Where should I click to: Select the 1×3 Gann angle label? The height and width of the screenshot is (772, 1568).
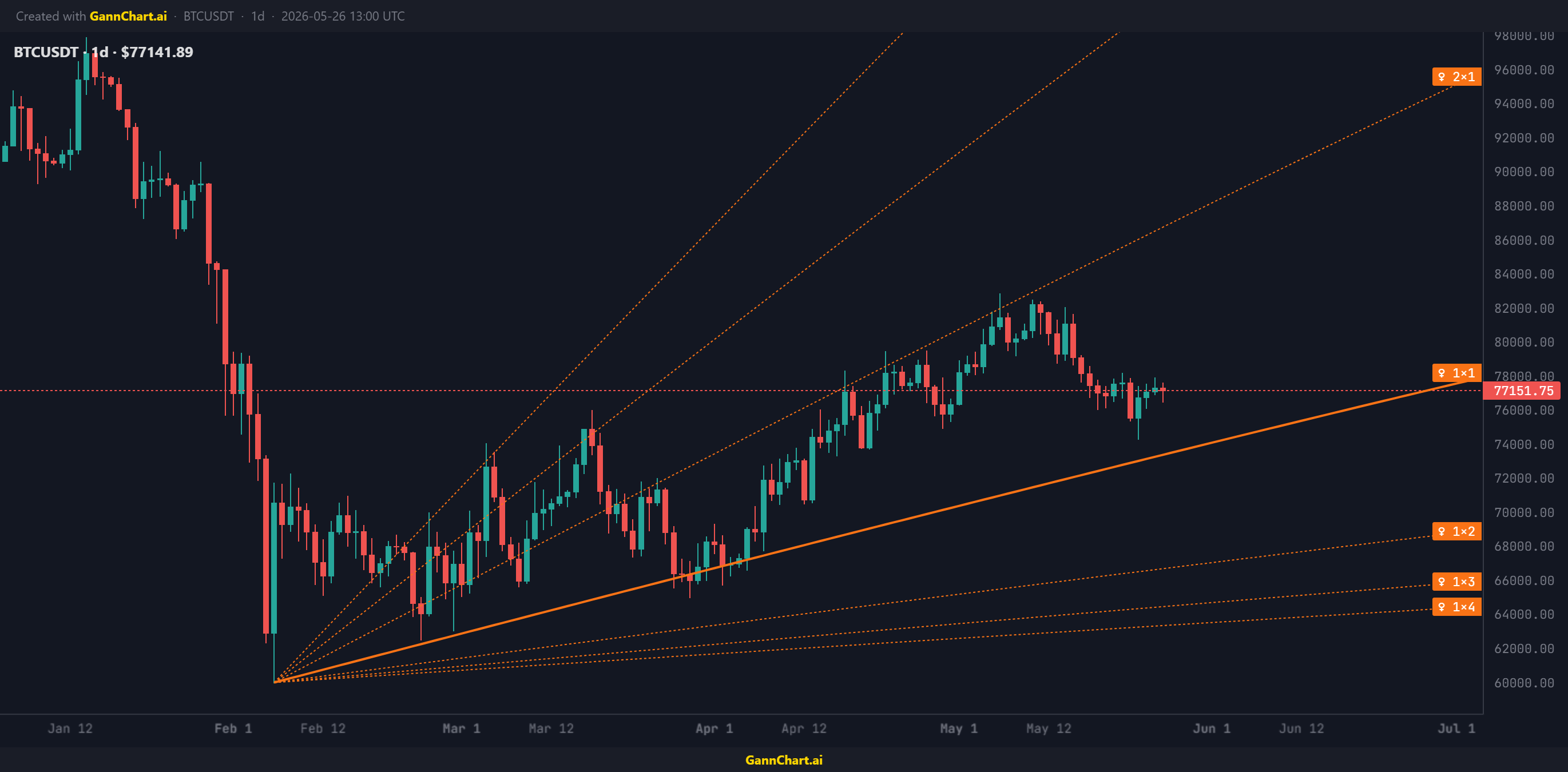(1456, 582)
